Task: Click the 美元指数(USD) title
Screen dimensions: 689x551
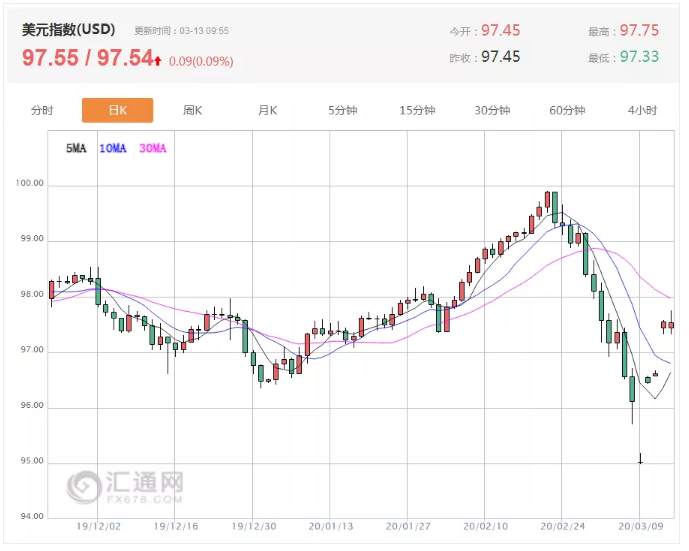Action: [69, 29]
